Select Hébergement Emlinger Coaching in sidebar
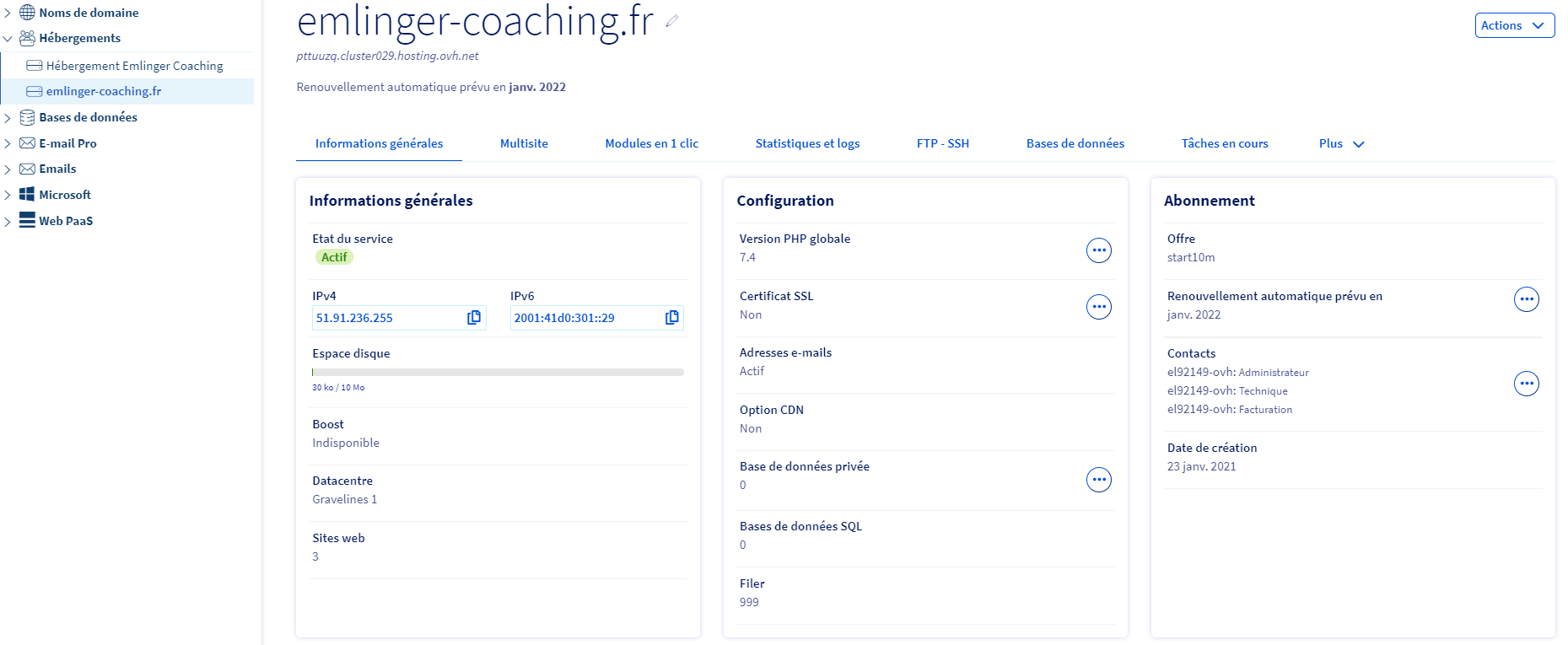1568x645 pixels. click(134, 66)
